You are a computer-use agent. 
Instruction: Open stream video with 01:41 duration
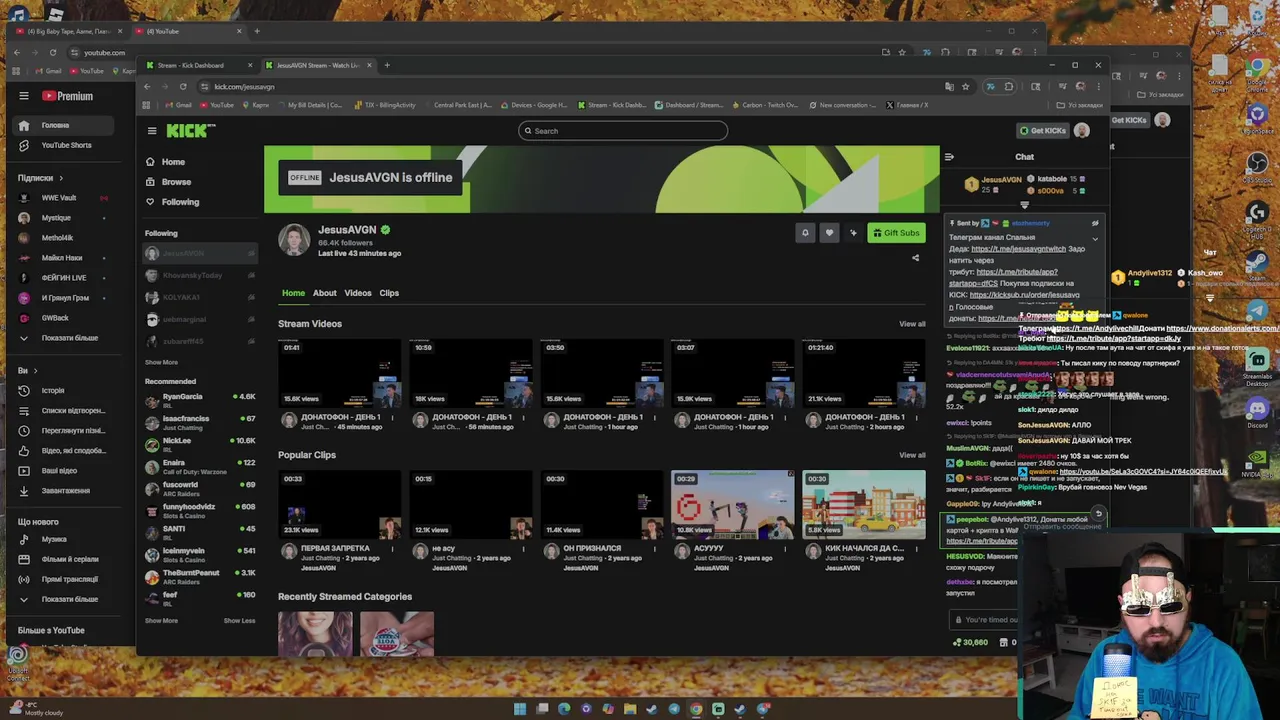click(x=340, y=373)
